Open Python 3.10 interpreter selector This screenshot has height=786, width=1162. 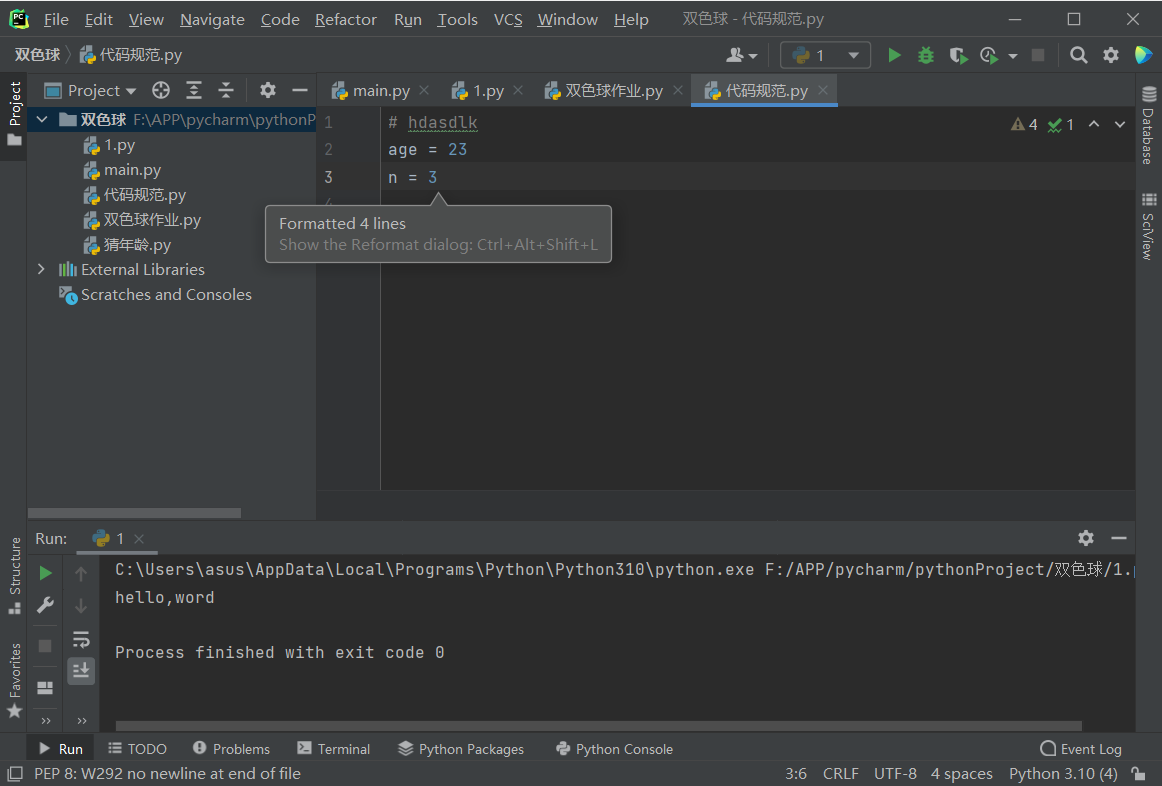(x=1063, y=773)
